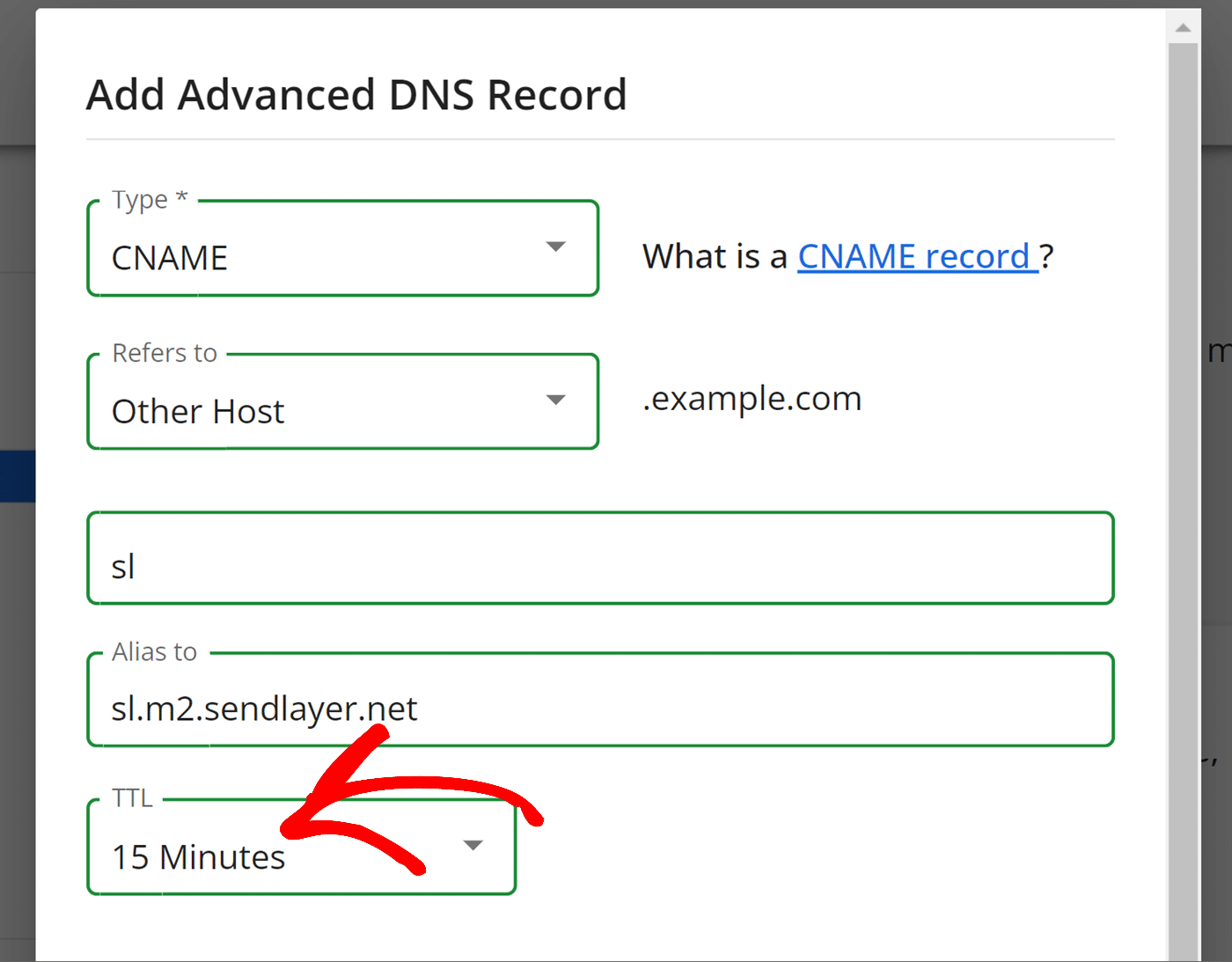This screenshot has height=962, width=1232.
Task: Click the Alias to field with sl.m2.sendlayer.net
Action: pos(600,708)
